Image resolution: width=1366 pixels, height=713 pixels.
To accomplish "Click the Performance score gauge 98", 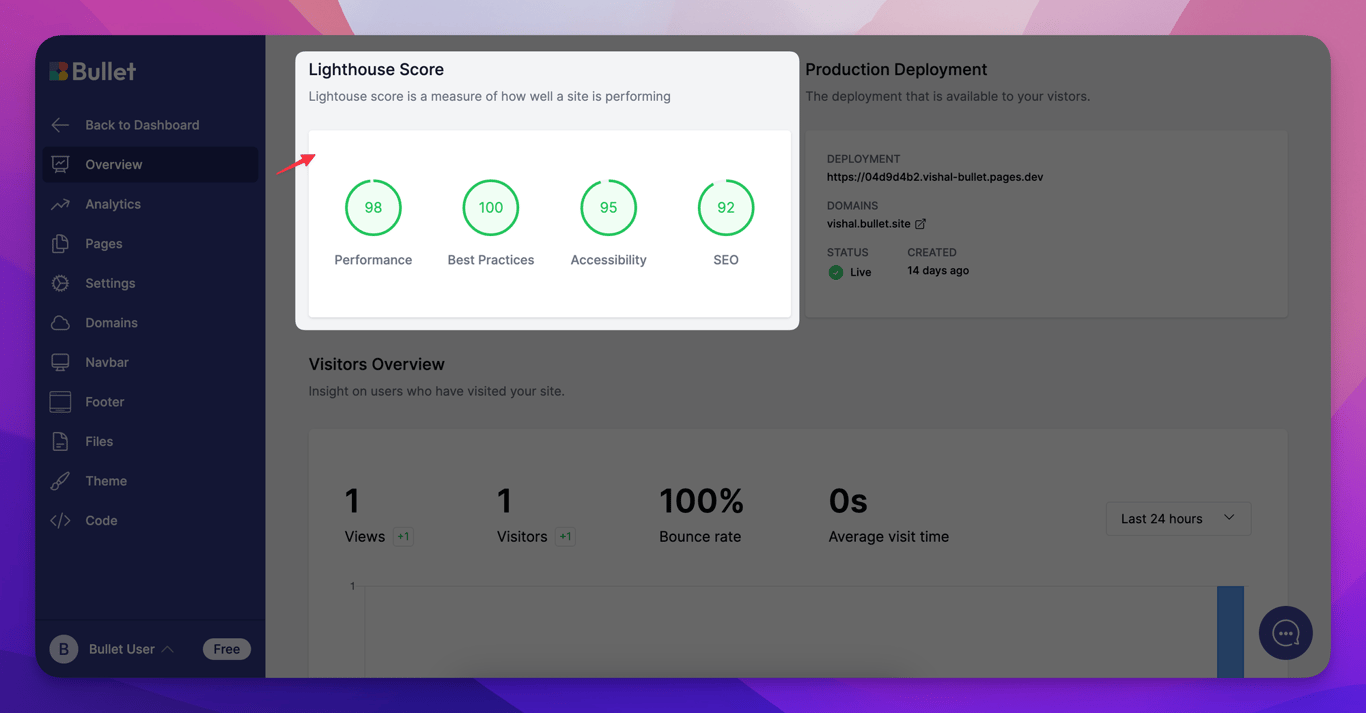I will coord(373,208).
